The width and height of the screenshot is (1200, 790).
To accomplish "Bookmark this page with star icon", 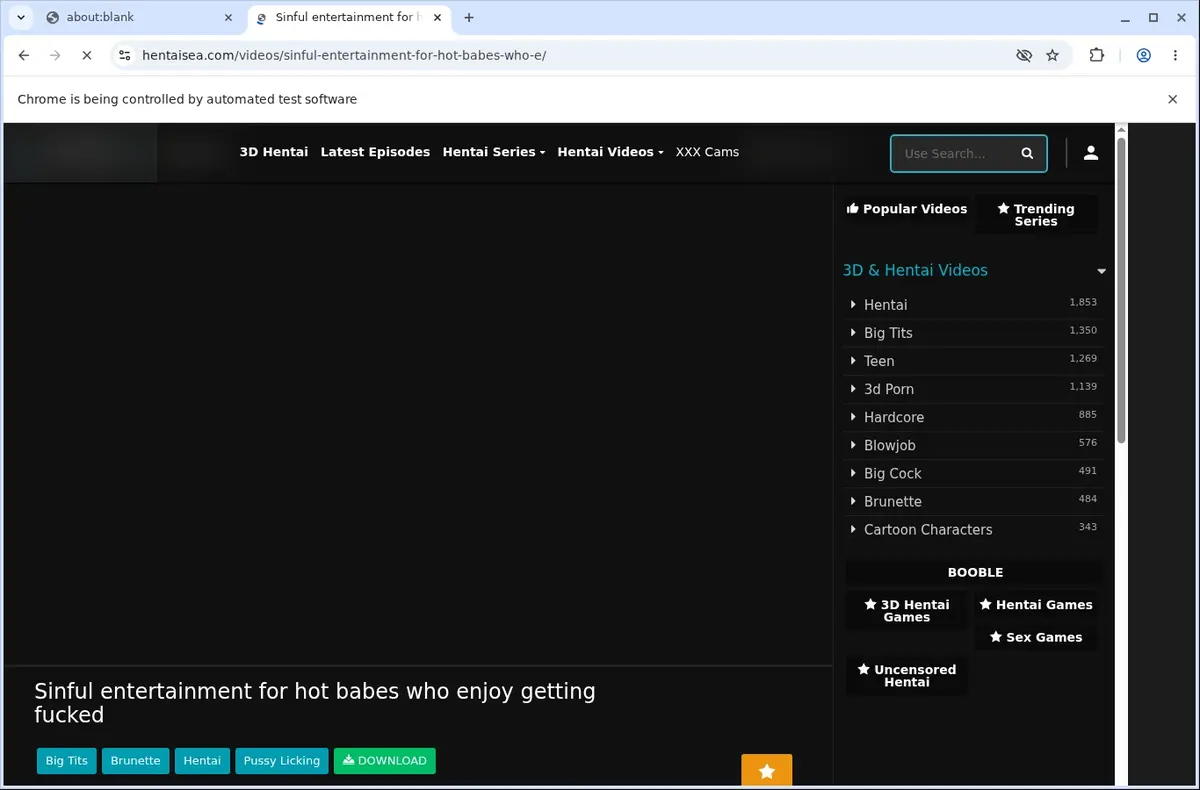I will click(1052, 55).
